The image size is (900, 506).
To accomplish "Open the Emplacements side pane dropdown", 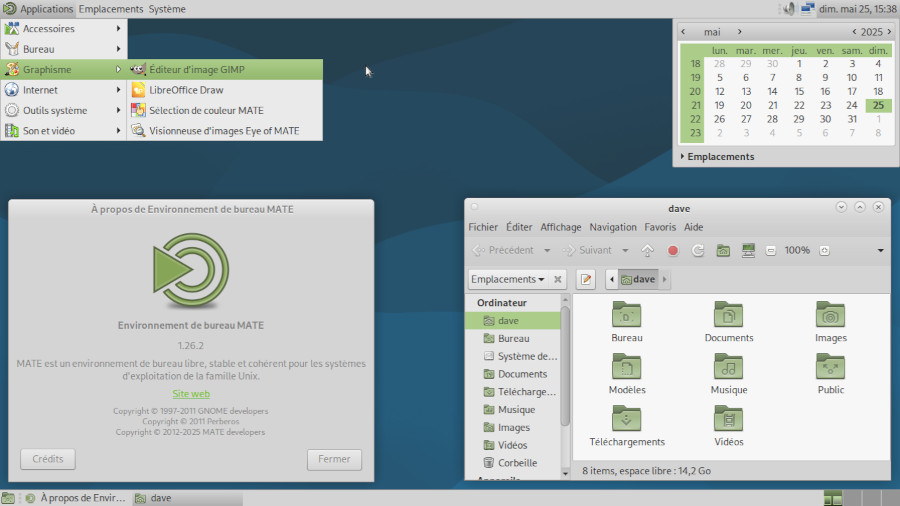I will click(507, 279).
